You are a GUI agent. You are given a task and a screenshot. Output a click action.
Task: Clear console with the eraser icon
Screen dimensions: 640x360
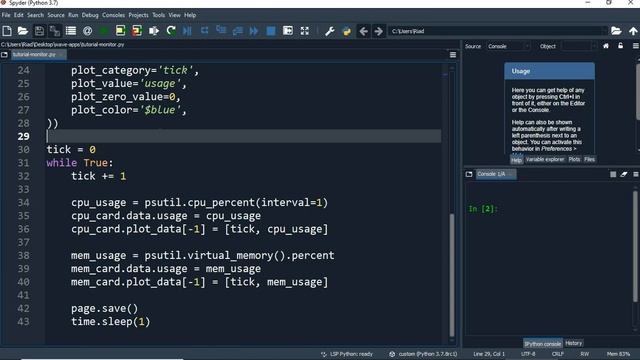coord(624,174)
